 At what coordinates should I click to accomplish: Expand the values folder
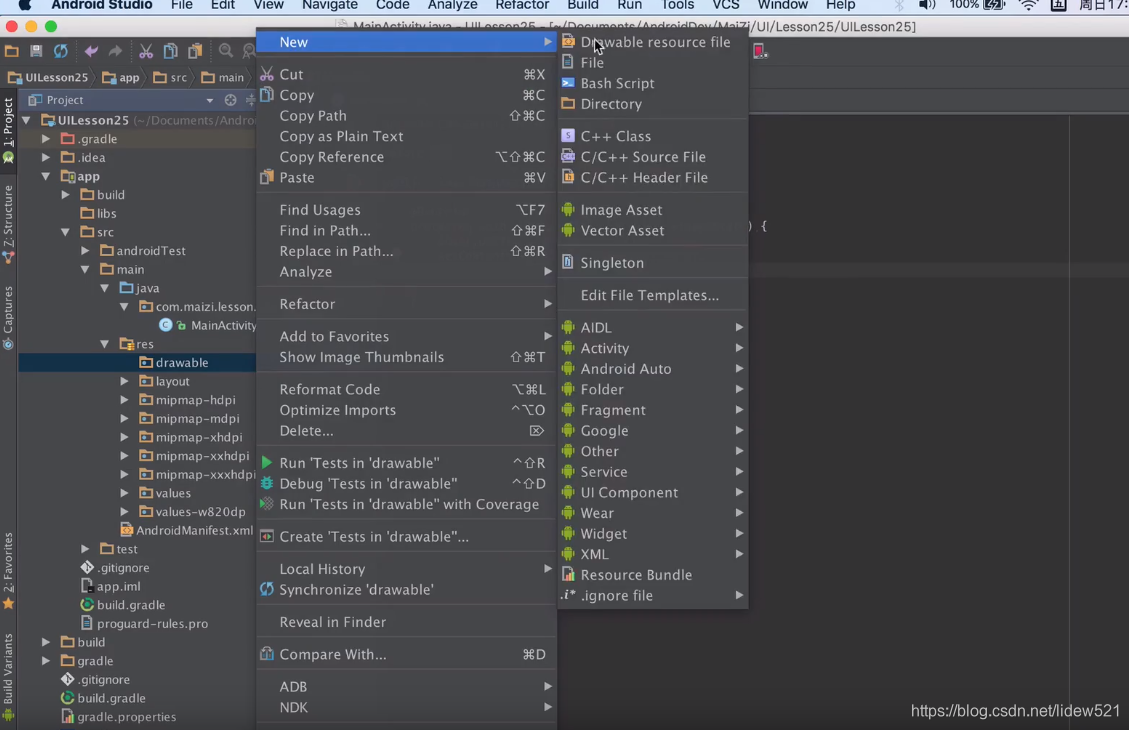tap(125, 493)
